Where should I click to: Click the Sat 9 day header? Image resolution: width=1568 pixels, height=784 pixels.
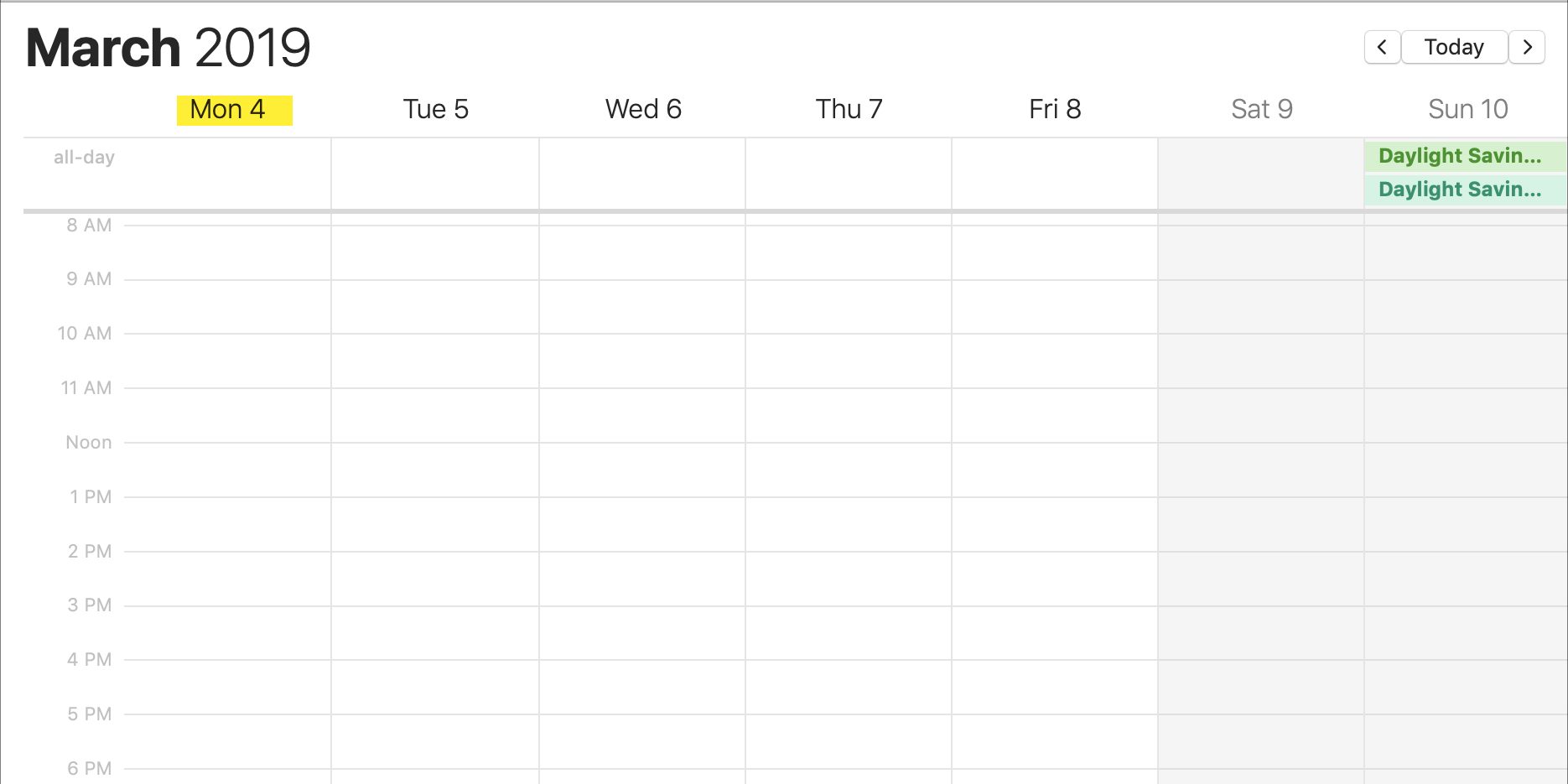point(1261,110)
